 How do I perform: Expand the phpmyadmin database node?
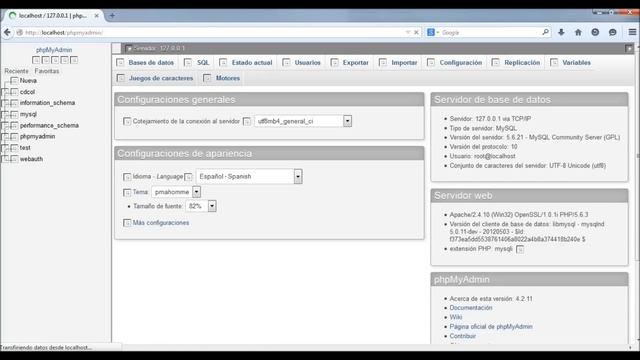coord(5,137)
